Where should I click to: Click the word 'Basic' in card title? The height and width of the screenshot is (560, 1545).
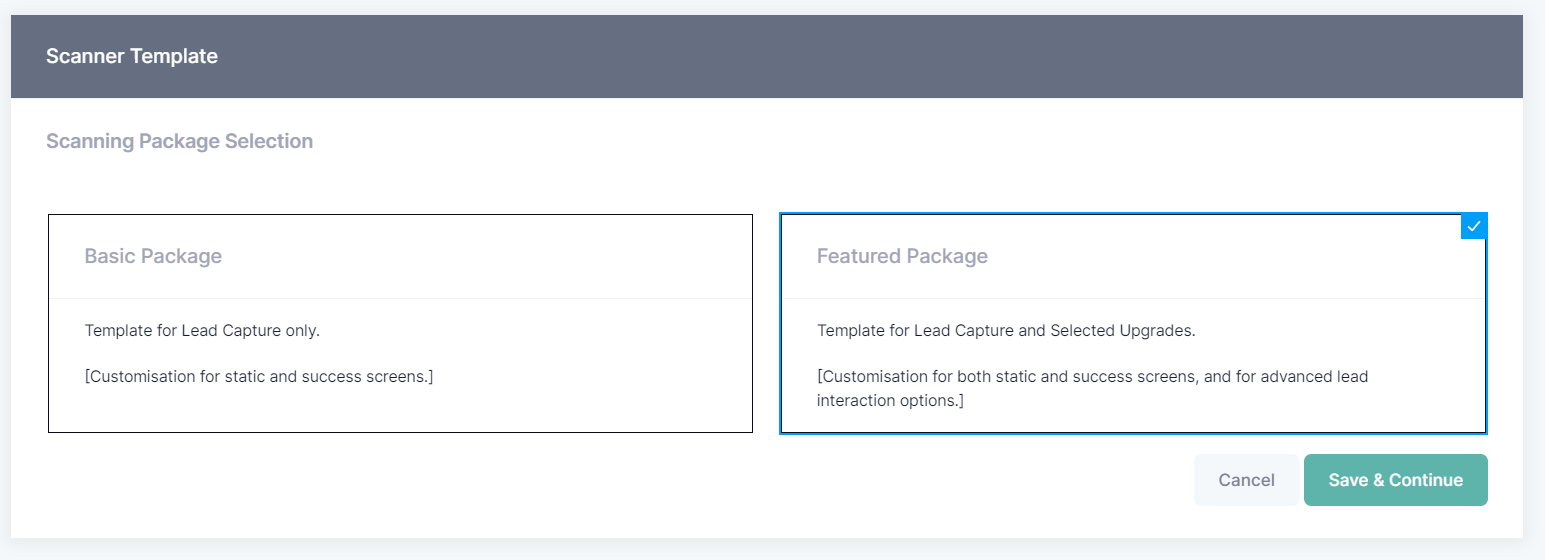[110, 256]
